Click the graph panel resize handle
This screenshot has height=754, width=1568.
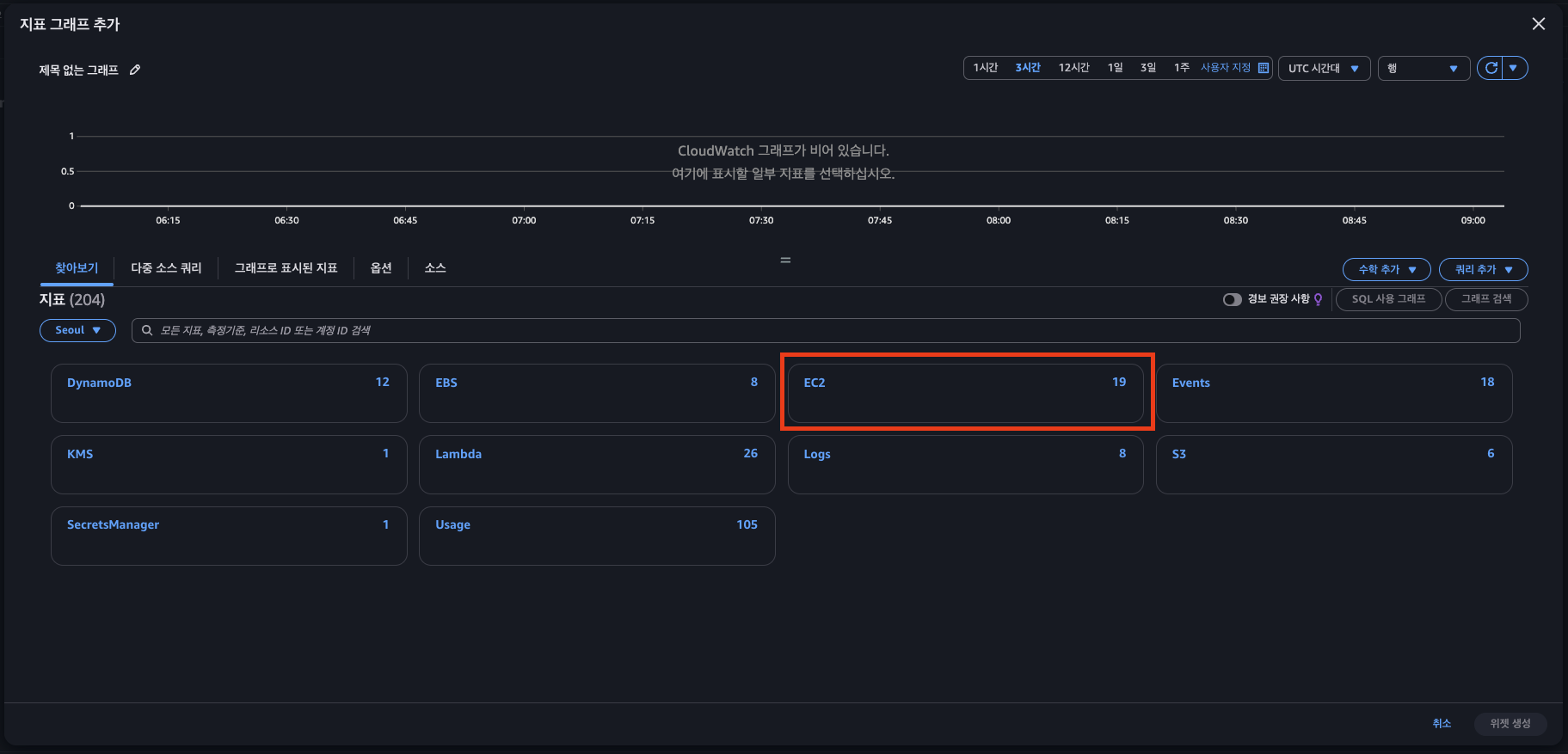pyautogui.click(x=785, y=260)
